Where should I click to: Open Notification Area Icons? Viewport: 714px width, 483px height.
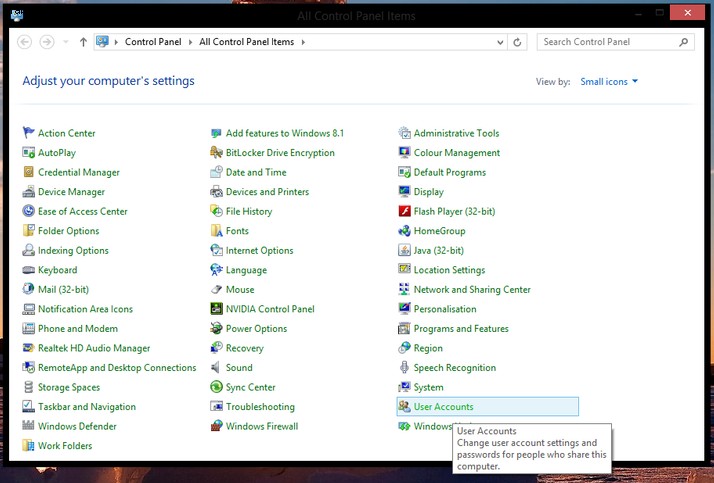86,309
